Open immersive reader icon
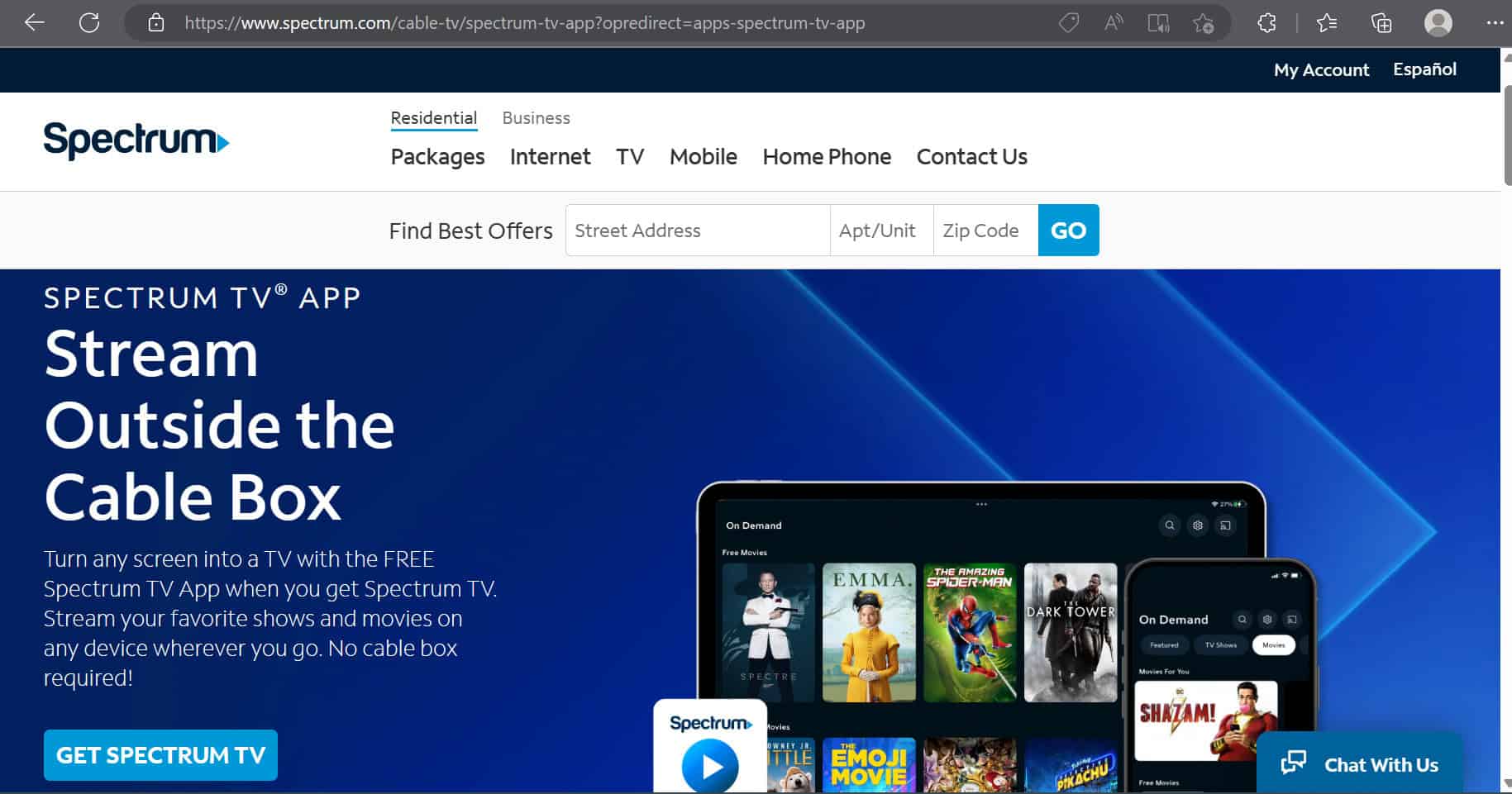Viewport: 1512px width, 794px height. pyautogui.click(x=1158, y=22)
